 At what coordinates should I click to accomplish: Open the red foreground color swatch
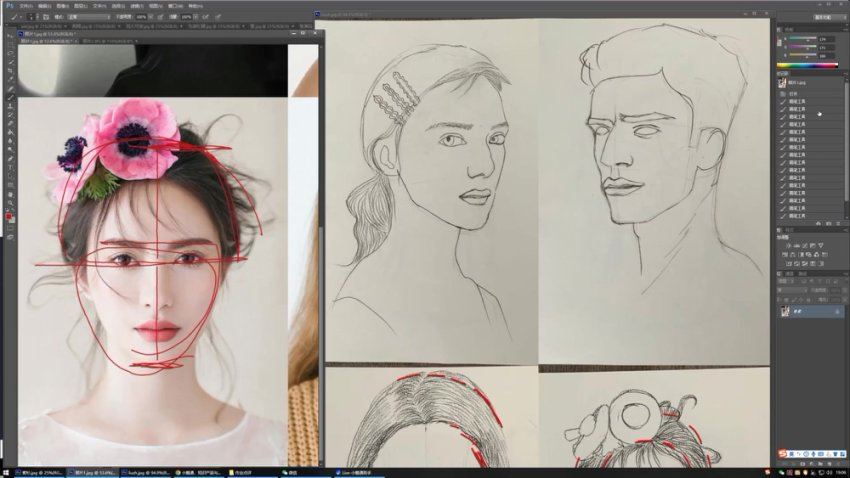pos(8,216)
